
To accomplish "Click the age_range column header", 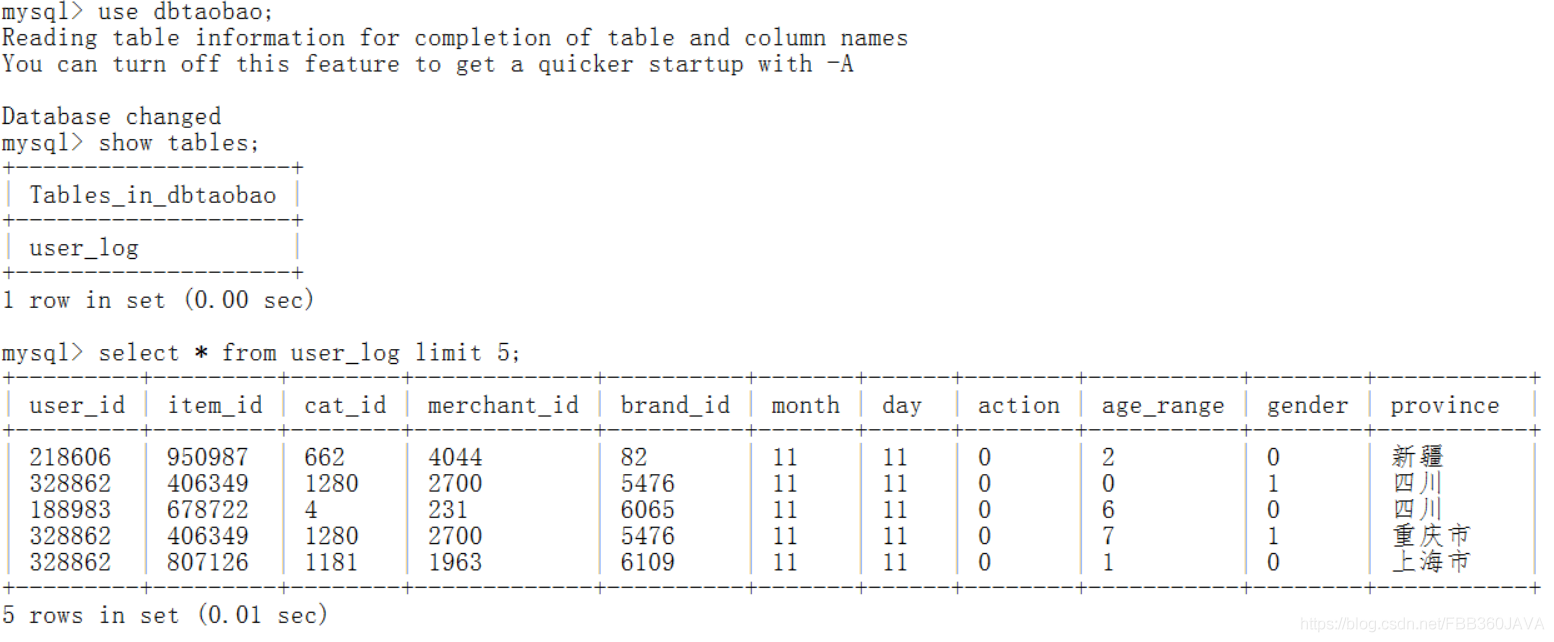I will pos(1163,405).
